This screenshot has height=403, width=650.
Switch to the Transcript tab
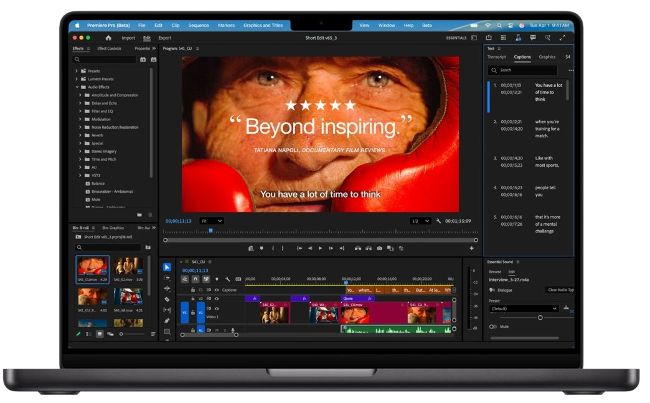497,57
